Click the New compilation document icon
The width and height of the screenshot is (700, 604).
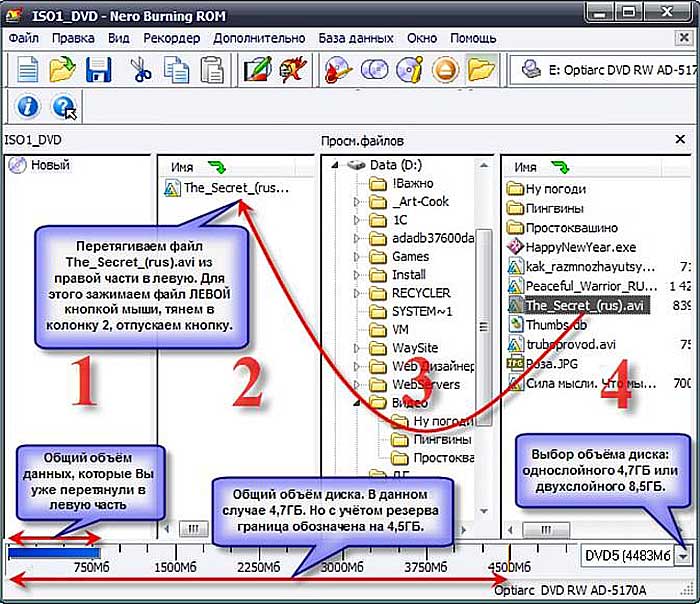28,70
